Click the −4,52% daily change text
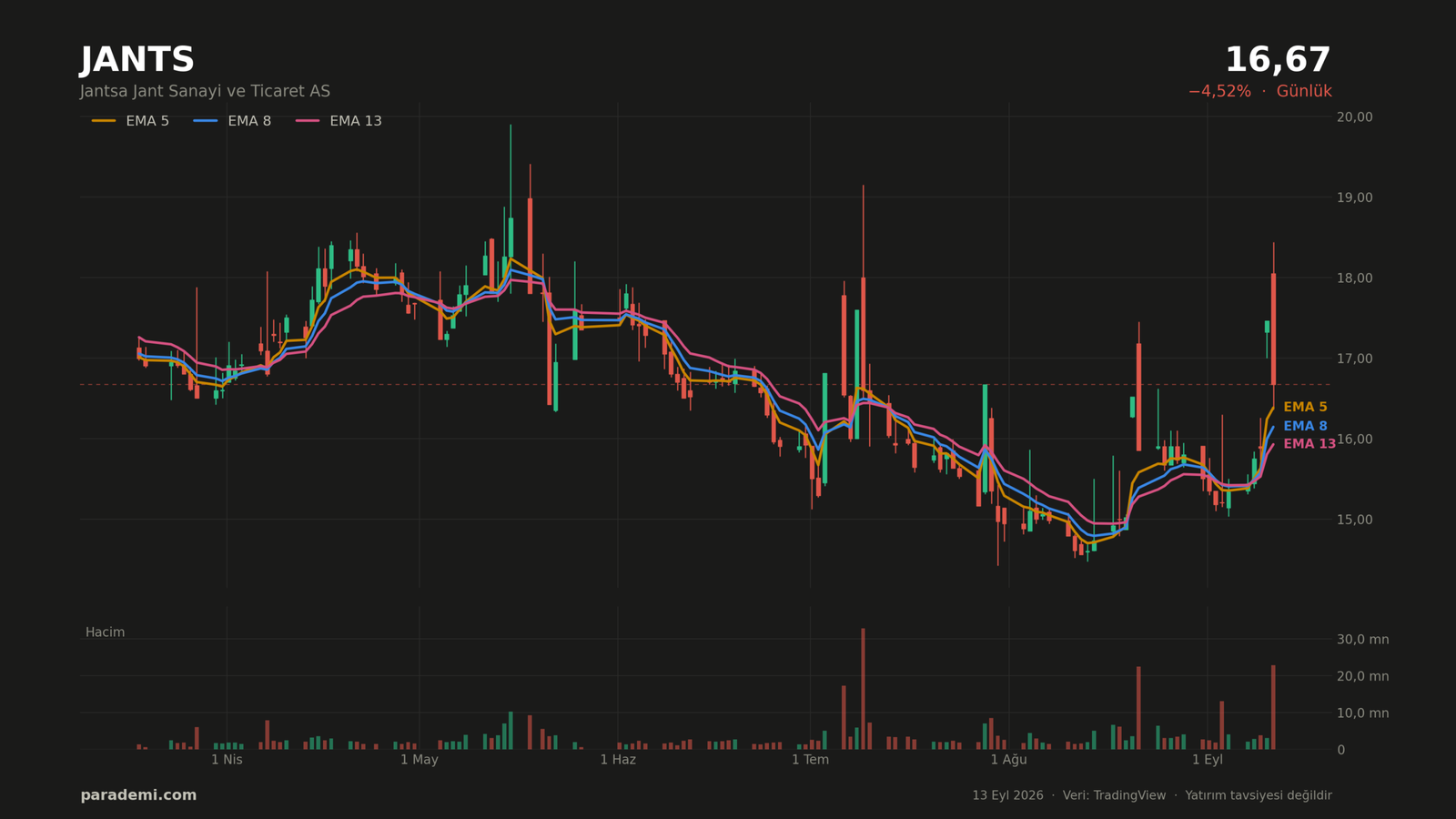 1219,92
